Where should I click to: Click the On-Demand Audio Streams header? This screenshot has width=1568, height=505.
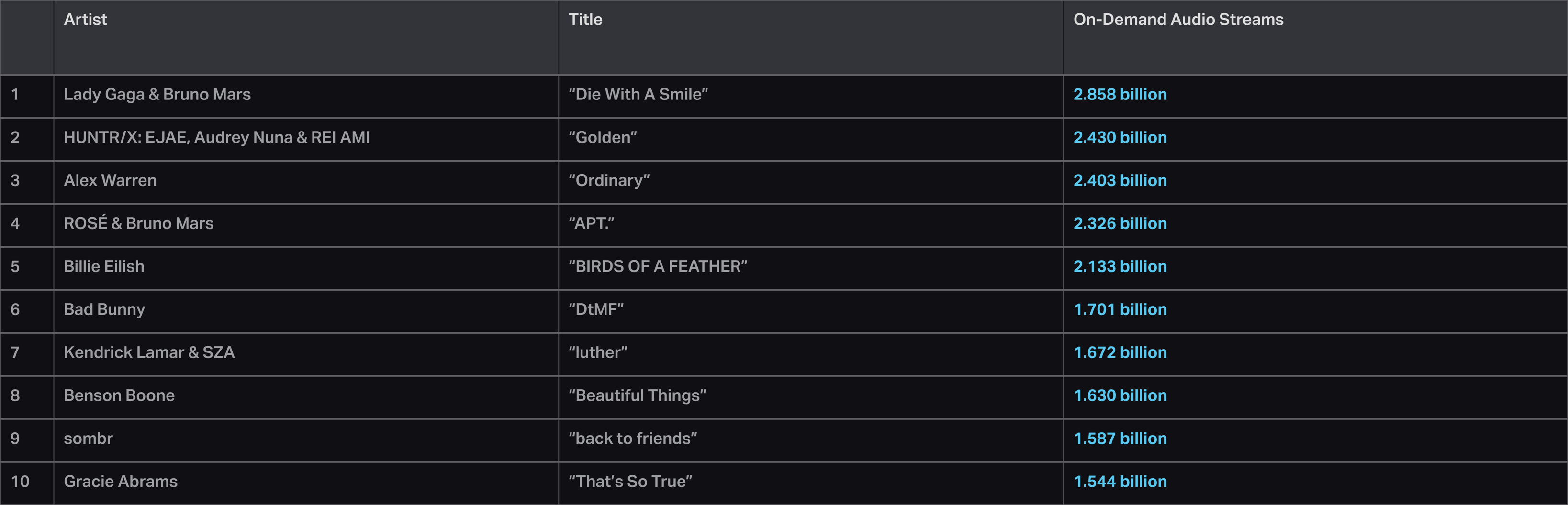pos(1178,20)
